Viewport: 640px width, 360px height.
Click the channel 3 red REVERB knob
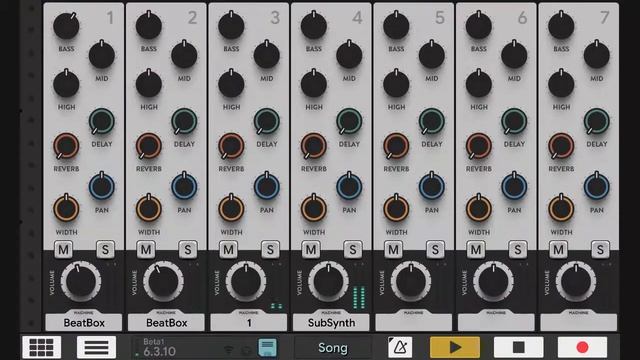(x=231, y=146)
